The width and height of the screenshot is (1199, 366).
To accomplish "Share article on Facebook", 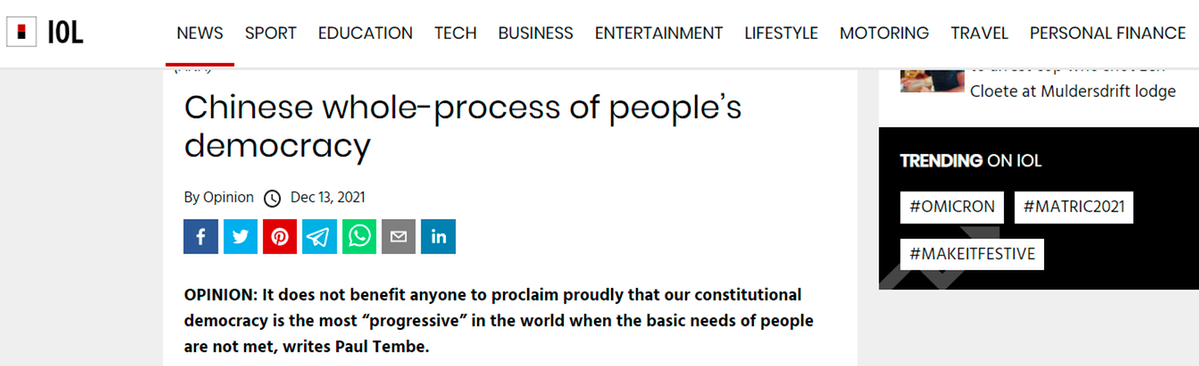I will (200, 236).
